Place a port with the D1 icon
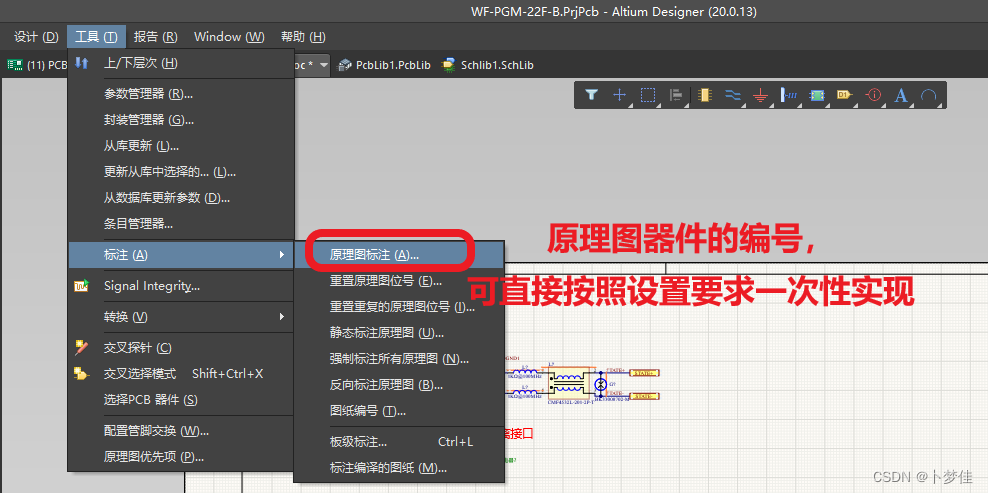Image resolution: width=988 pixels, height=493 pixels. pos(845,95)
